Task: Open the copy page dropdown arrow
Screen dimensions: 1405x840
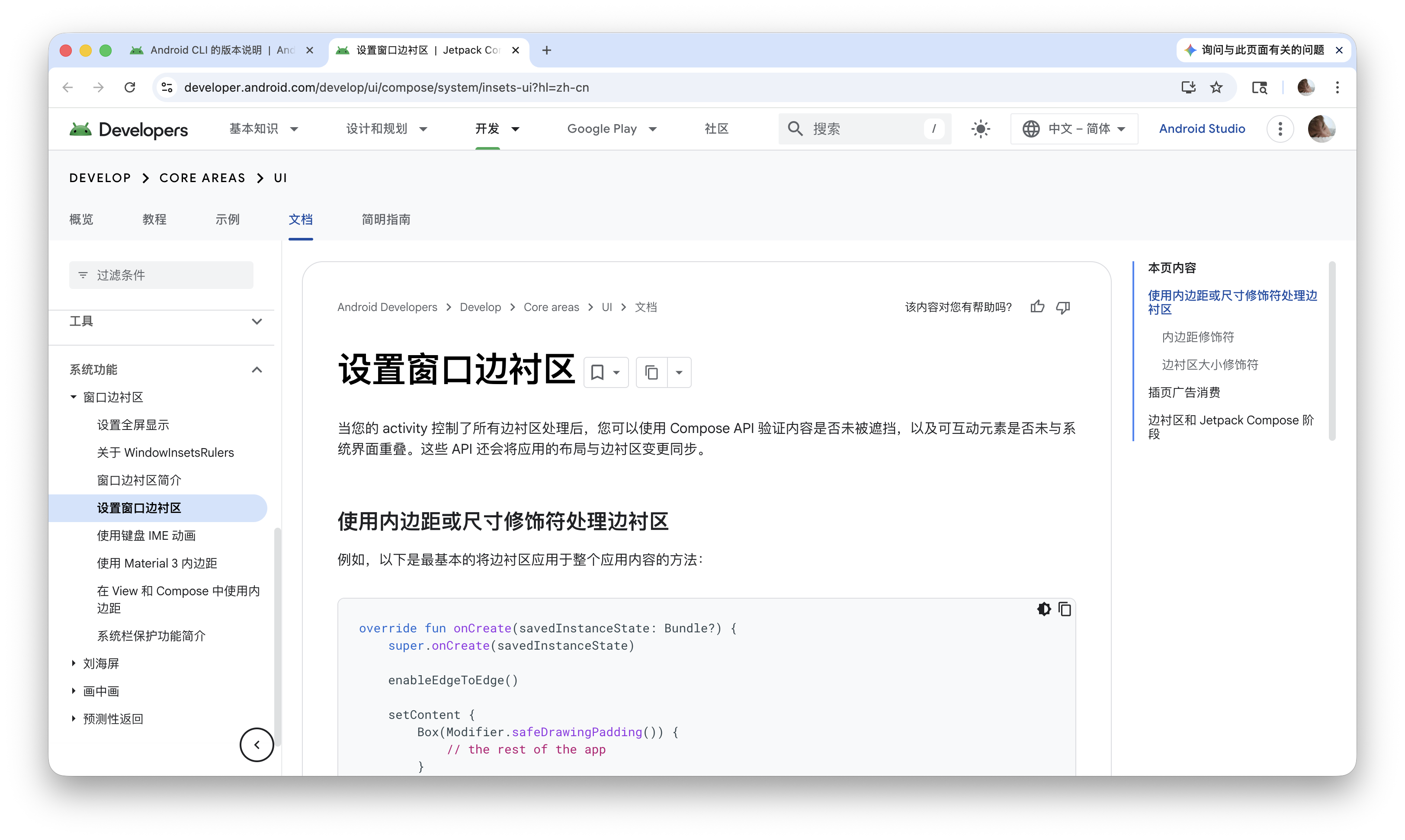Action: pyautogui.click(x=679, y=372)
